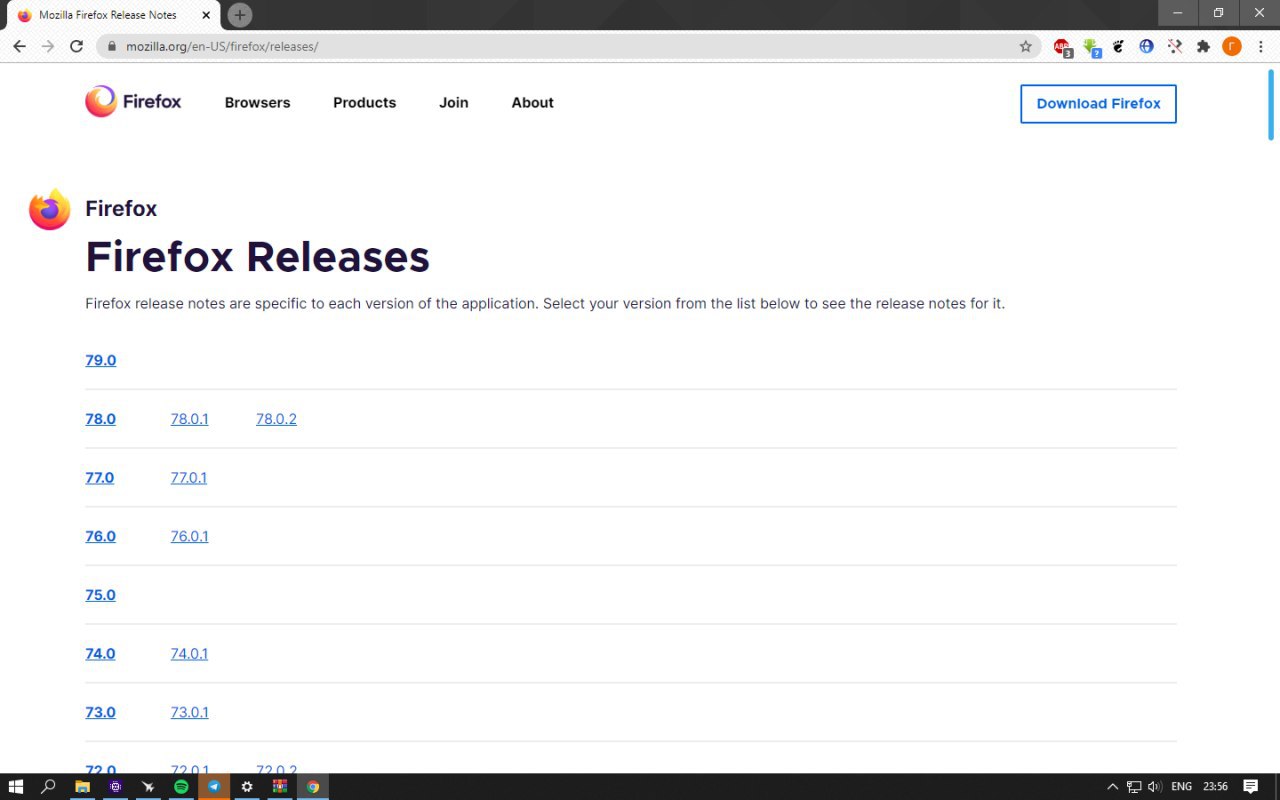Click the page vertical scrollbar thumb
Screen dimensions: 1280x800
[1271, 103]
